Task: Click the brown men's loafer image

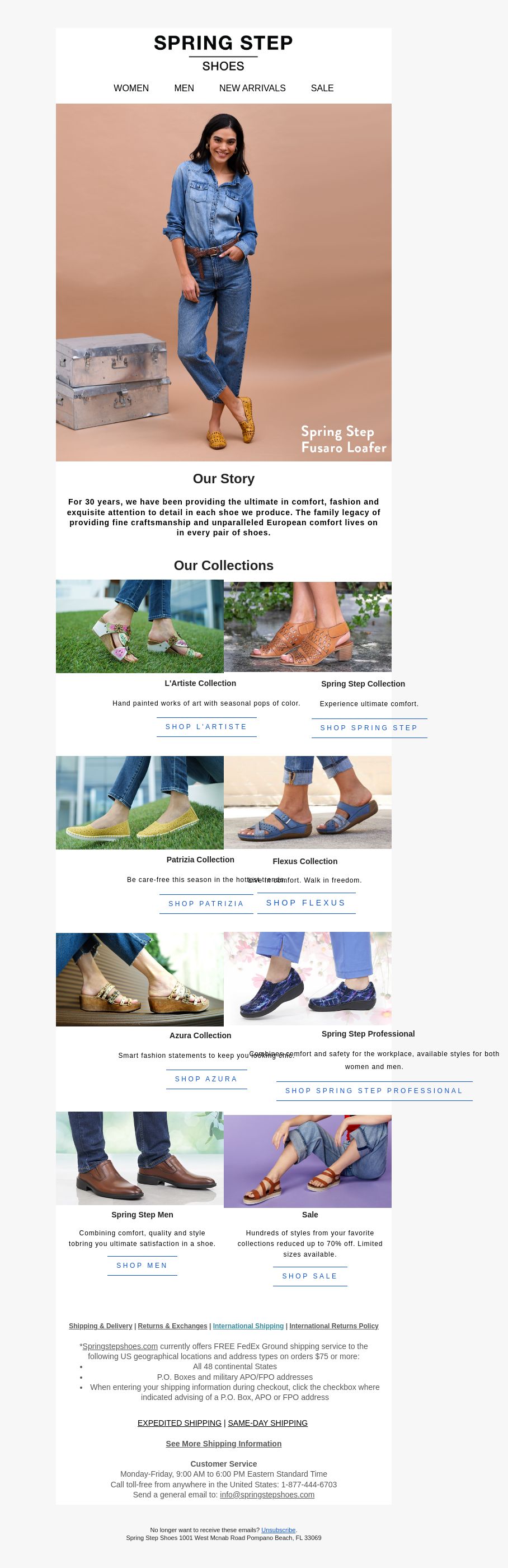Action: pos(139,1158)
